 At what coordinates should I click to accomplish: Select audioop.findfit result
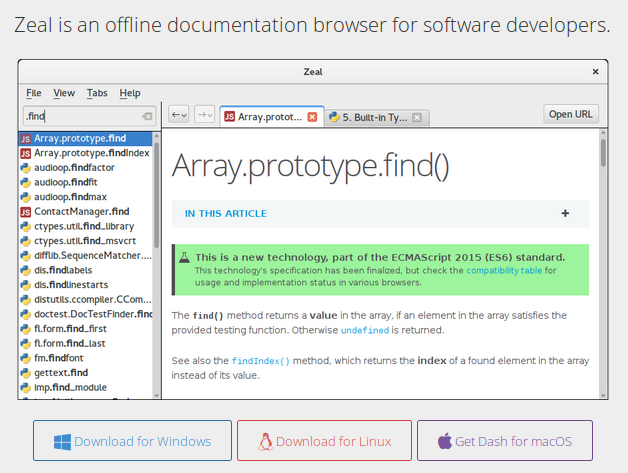(86, 183)
